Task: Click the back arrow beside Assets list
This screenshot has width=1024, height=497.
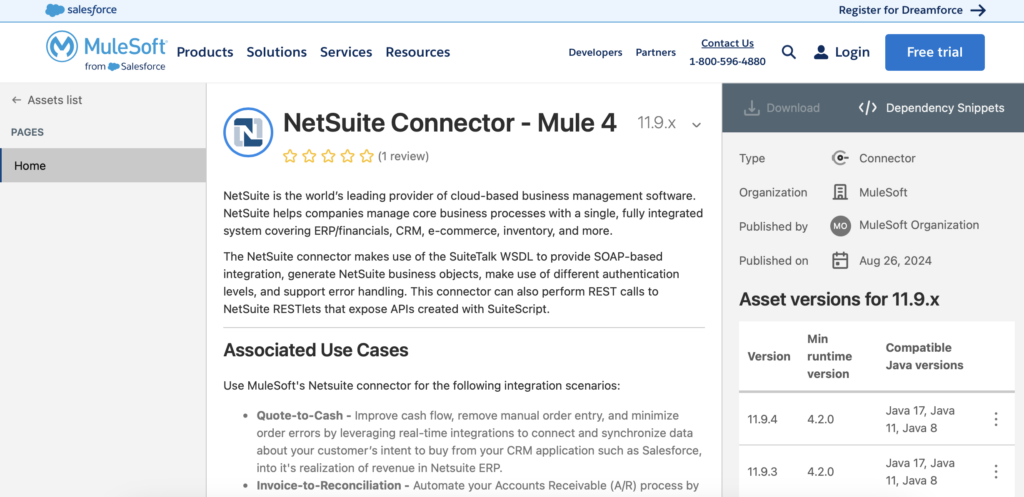Action: click(x=16, y=100)
